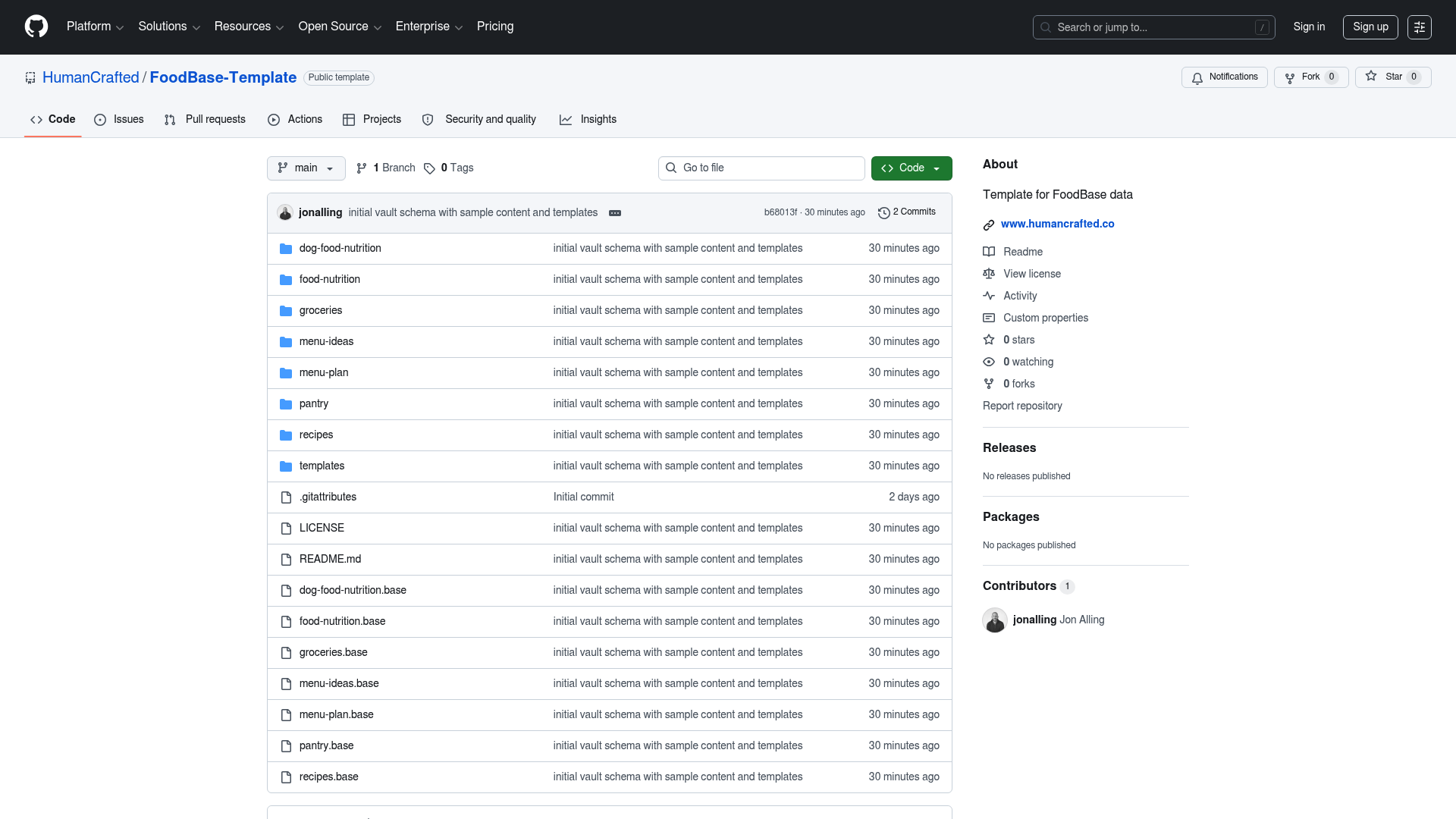Click the Jon Alling contributor avatar

click(x=995, y=620)
